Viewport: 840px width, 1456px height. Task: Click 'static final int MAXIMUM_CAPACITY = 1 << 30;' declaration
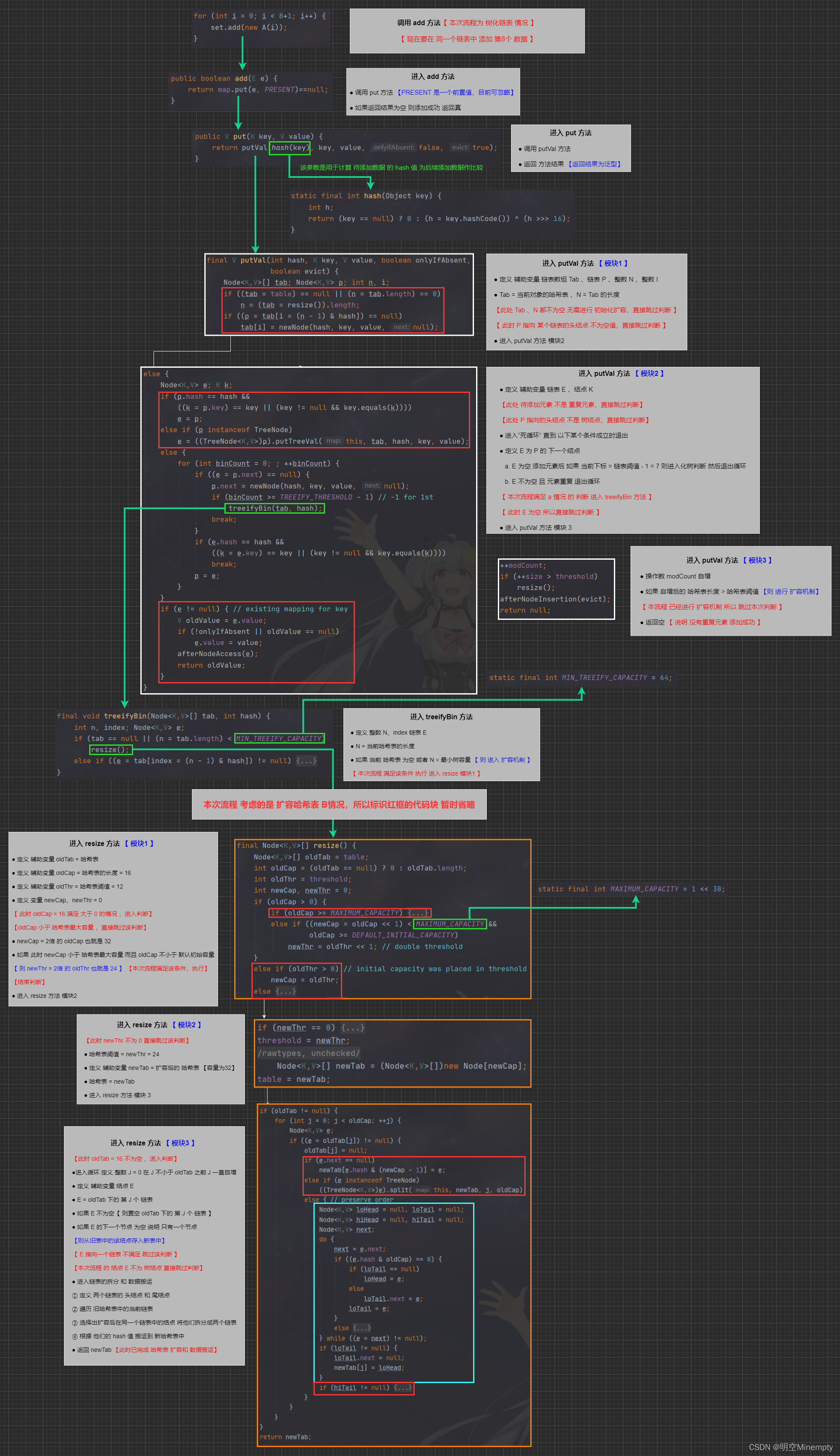click(x=631, y=889)
